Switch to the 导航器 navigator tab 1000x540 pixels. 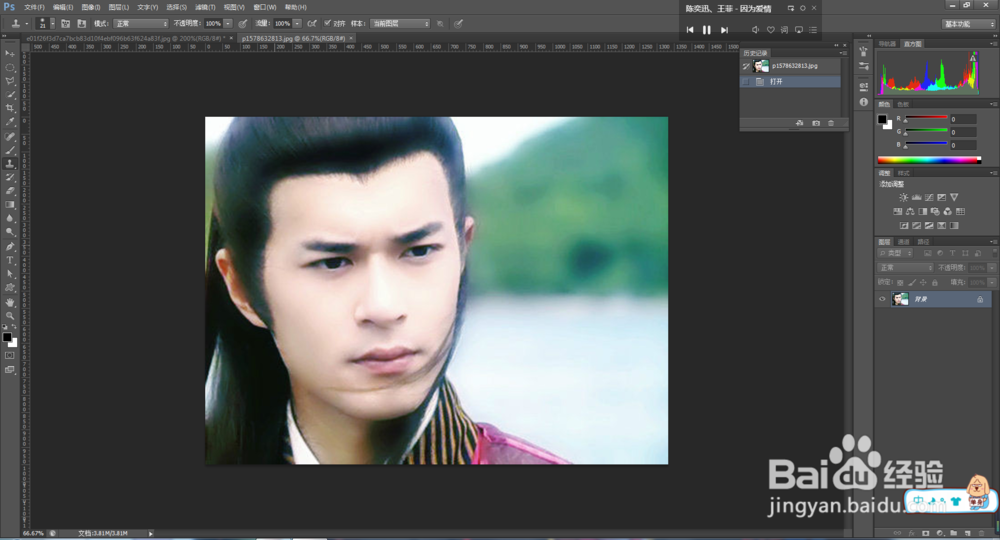(887, 44)
